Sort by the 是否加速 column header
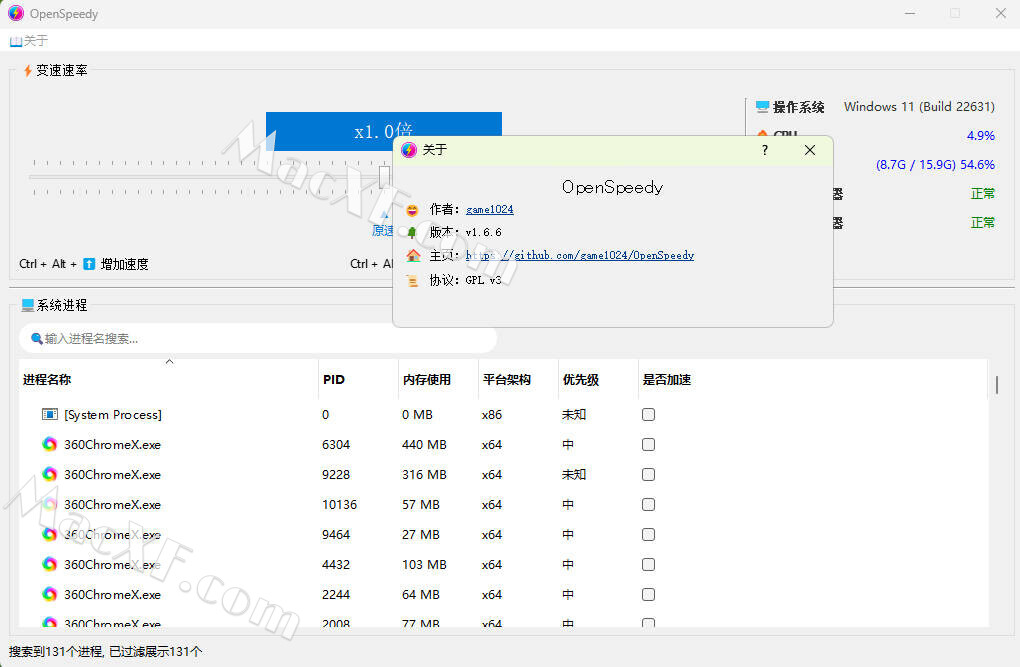This screenshot has width=1020, height=667. 667,379
